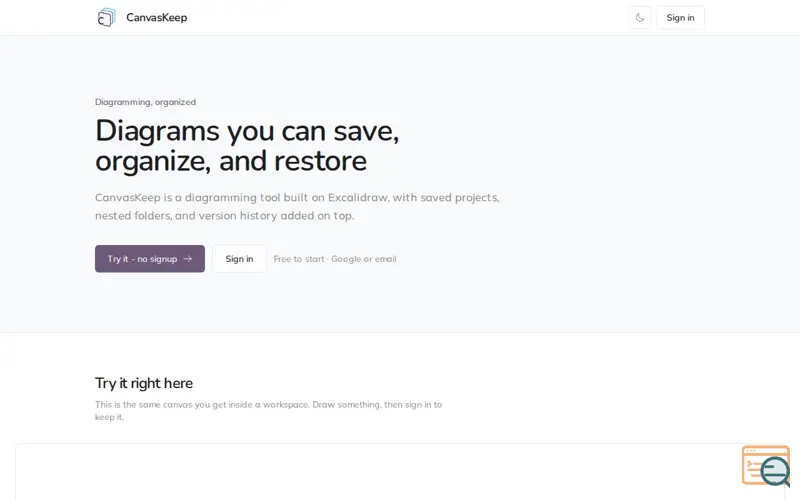This screenshot has height=500, width=800.
Task: Toggle dark mode with the moon icon
Action: pos(640,18)
